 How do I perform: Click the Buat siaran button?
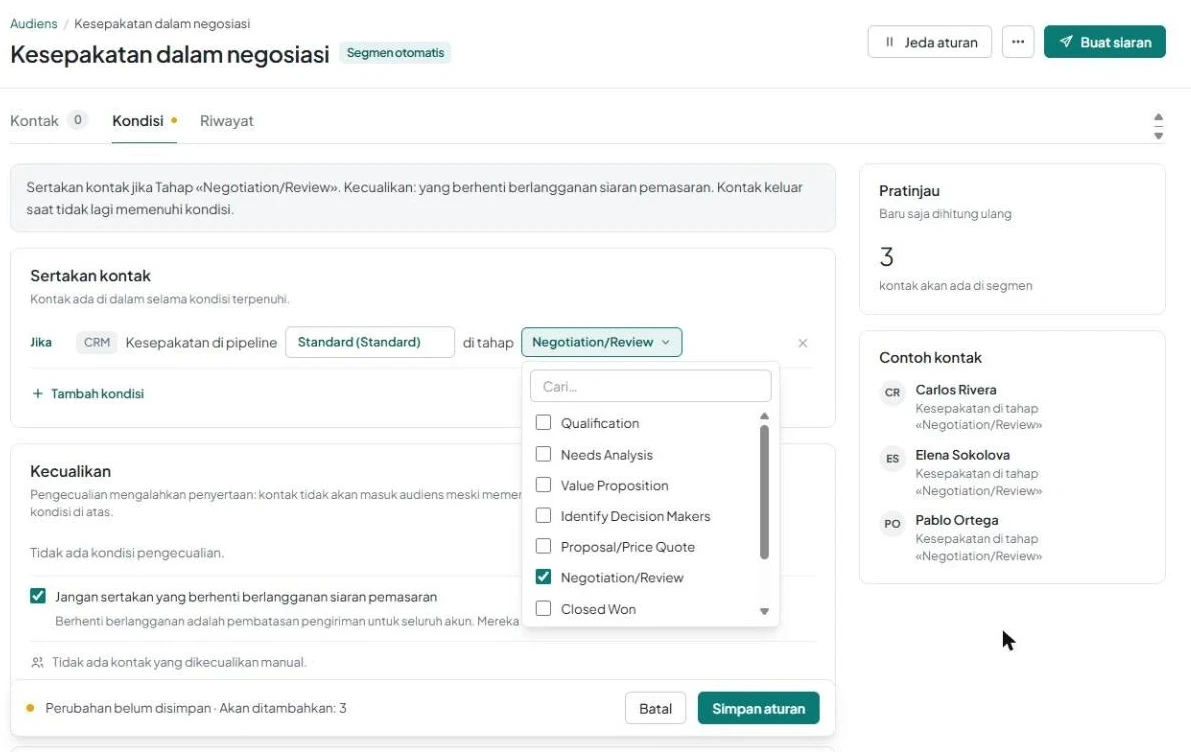pos(1104,42)
